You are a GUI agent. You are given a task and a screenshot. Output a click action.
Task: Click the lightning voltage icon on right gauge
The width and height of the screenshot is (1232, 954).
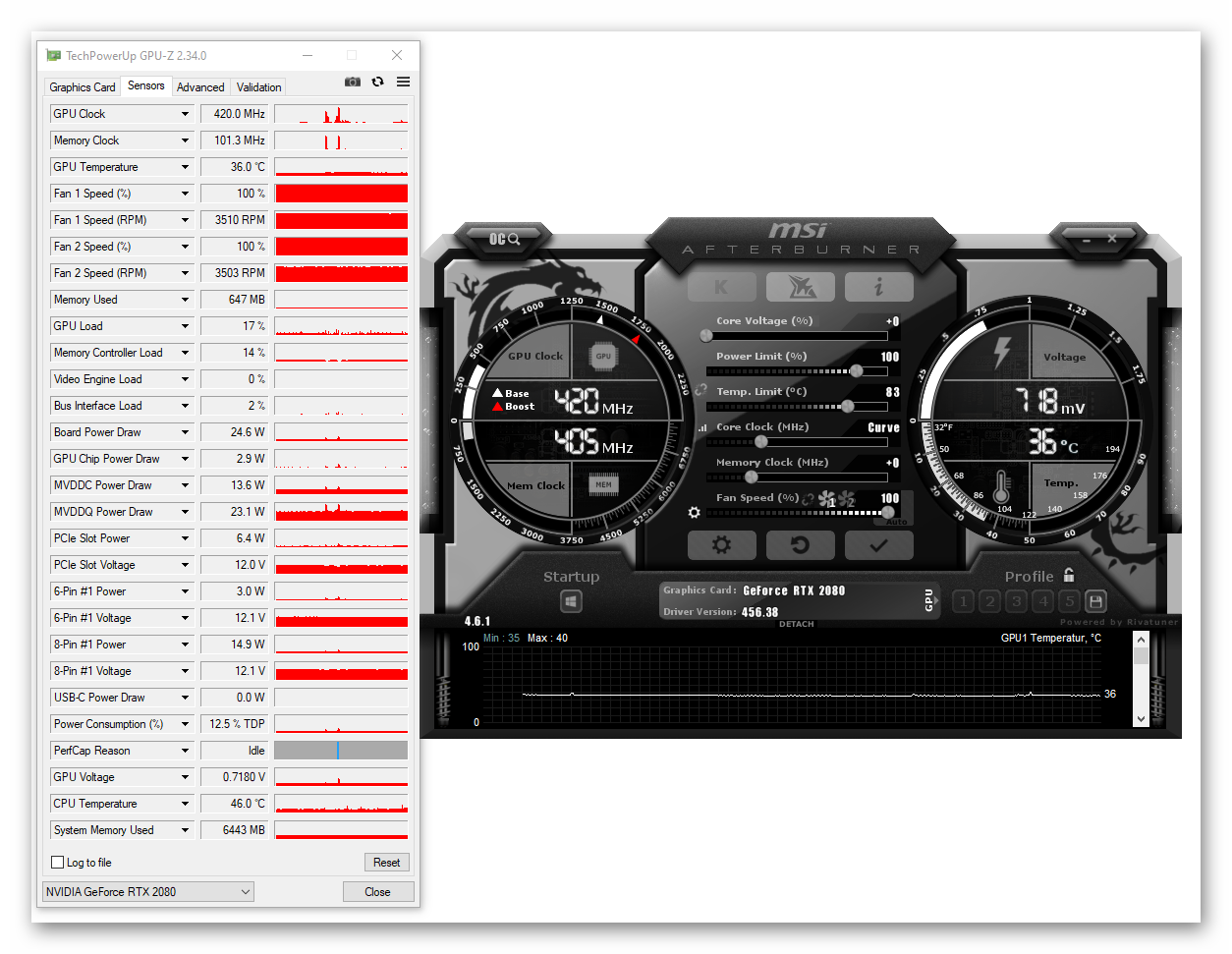[x=1002, y=353]
